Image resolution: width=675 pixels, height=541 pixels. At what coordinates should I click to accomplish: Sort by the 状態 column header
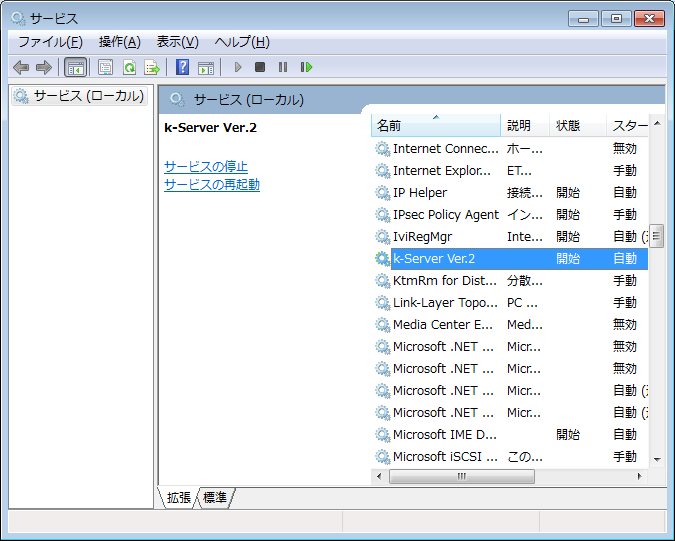point(578,126)
